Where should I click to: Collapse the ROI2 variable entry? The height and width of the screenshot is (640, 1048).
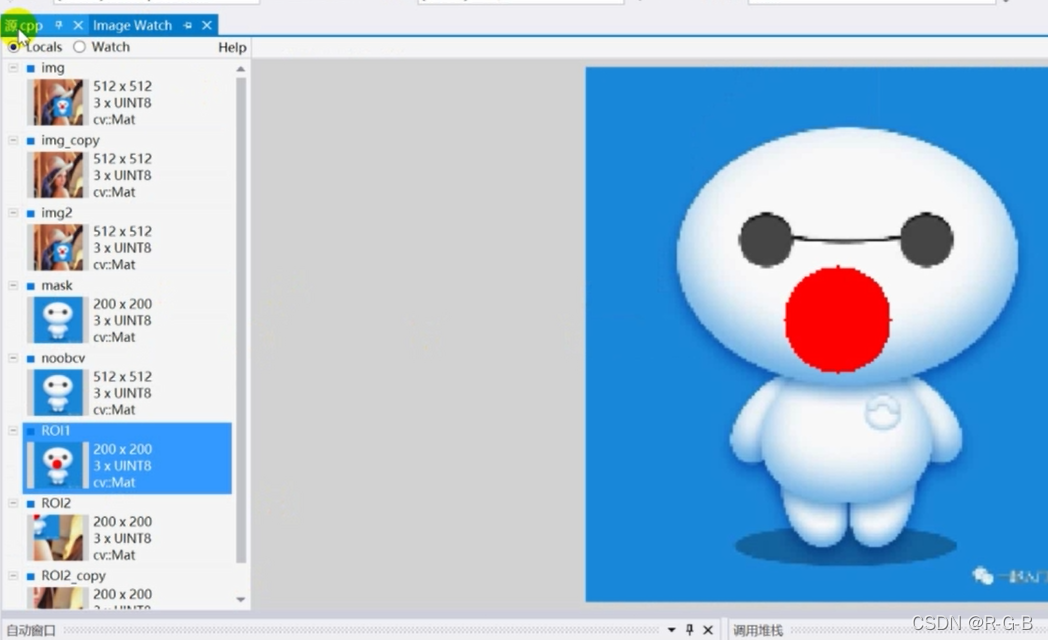pyautogui.click(x=13, y=503)
